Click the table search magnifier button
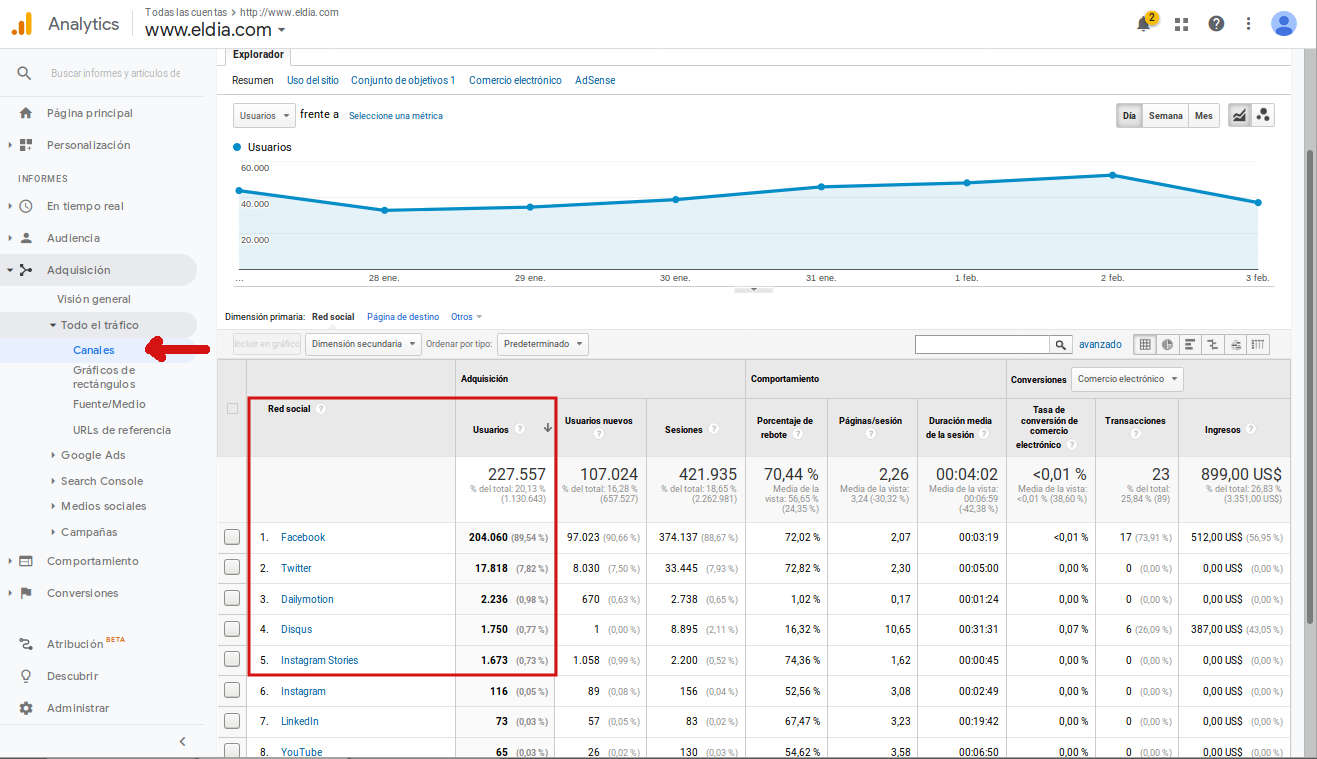1317x759 pixels. coord(1061,344)
